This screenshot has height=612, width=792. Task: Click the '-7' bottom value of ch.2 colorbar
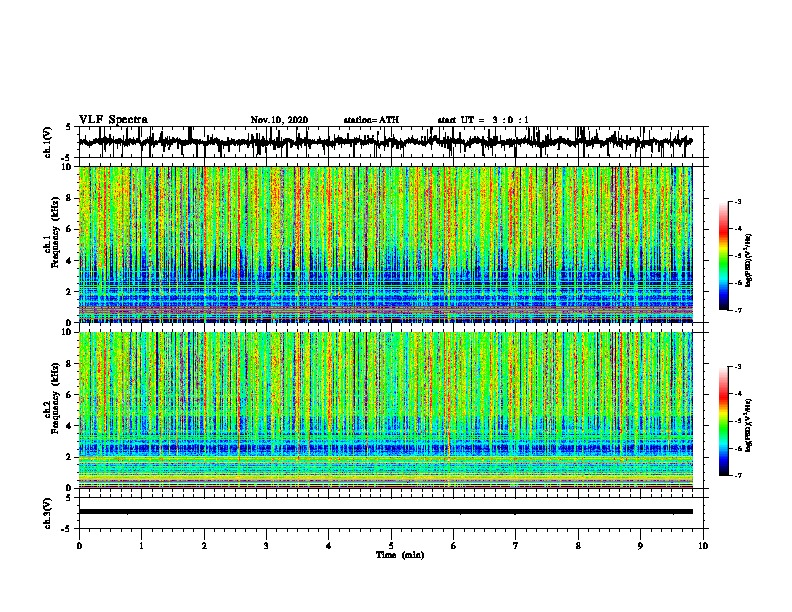(x=738, y=475)
